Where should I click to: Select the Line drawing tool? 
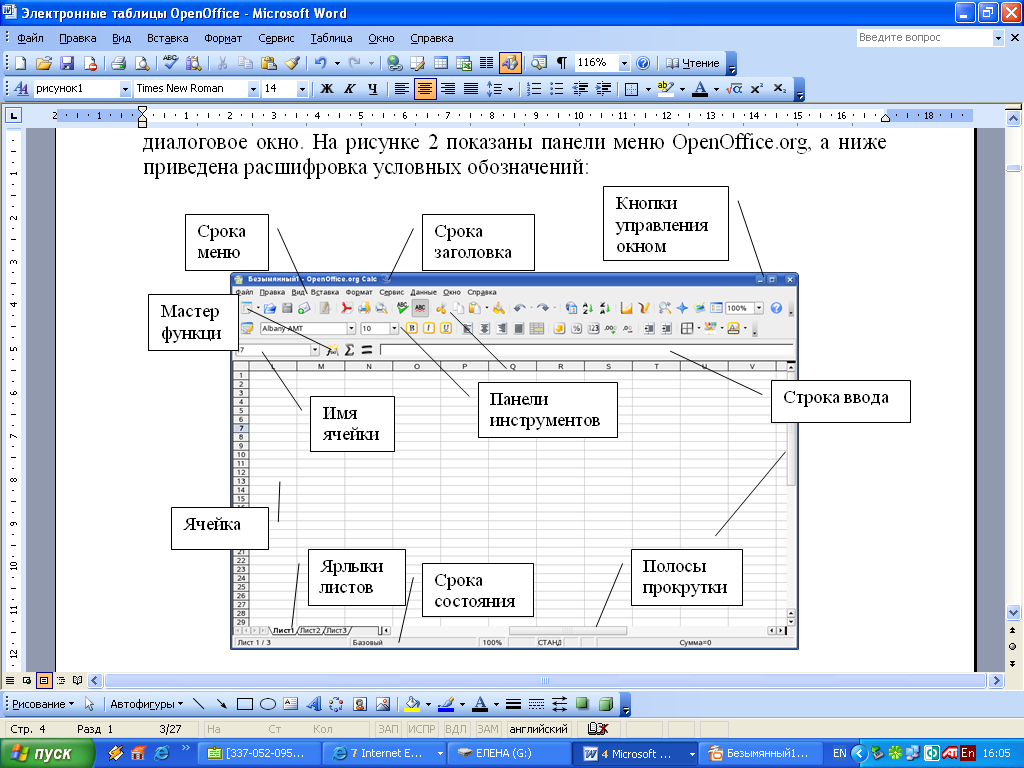point(199,704)
